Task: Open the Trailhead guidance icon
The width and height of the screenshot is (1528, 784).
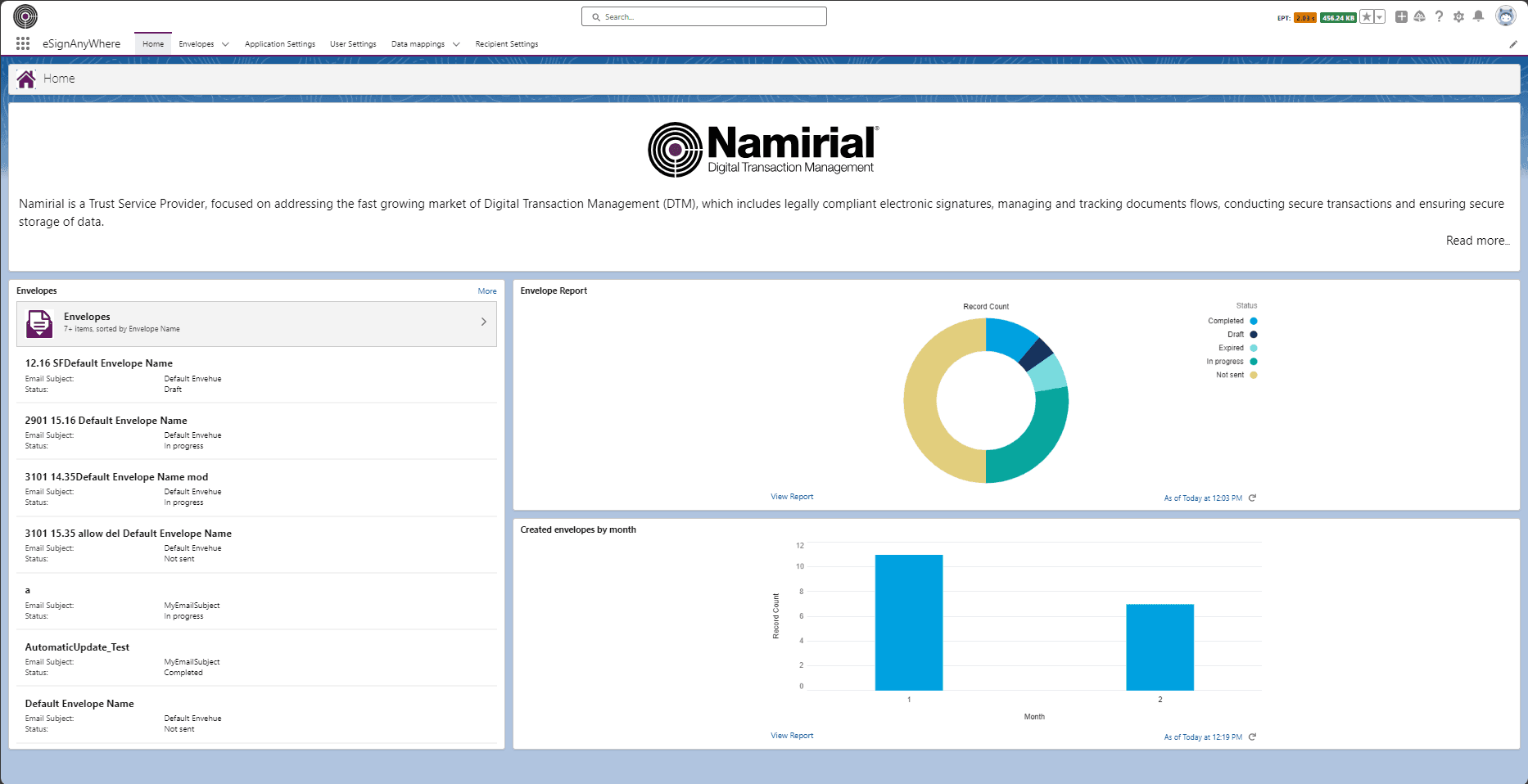Action: click(1420, 16)
